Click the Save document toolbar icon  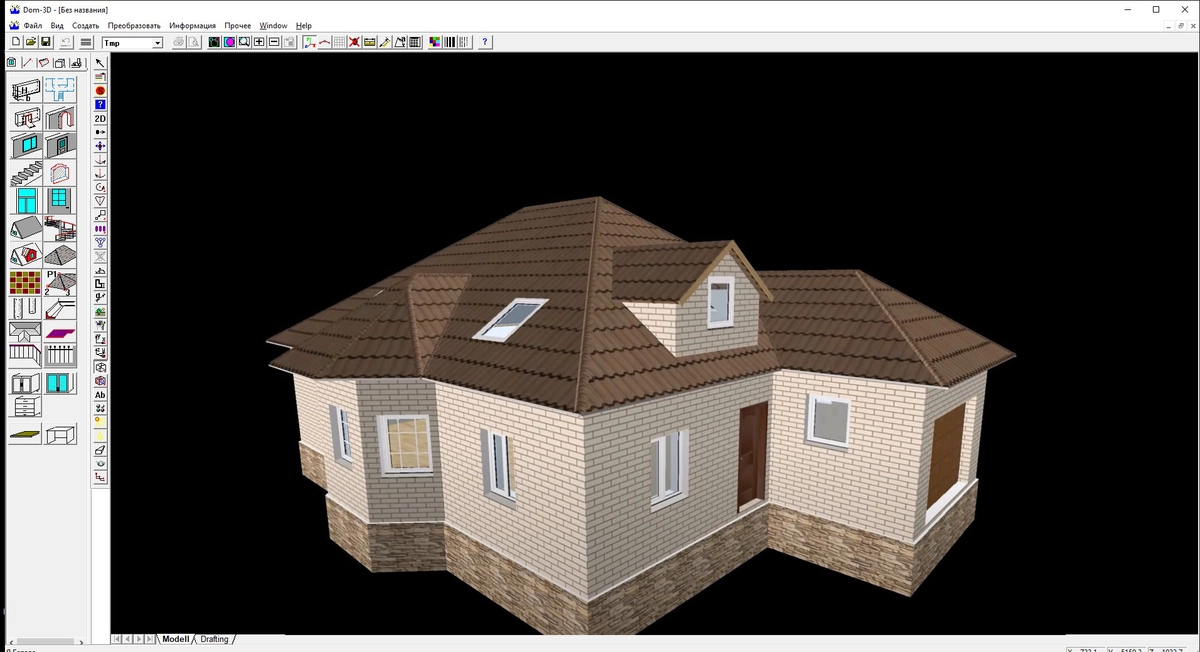click(x=47, y=41)
